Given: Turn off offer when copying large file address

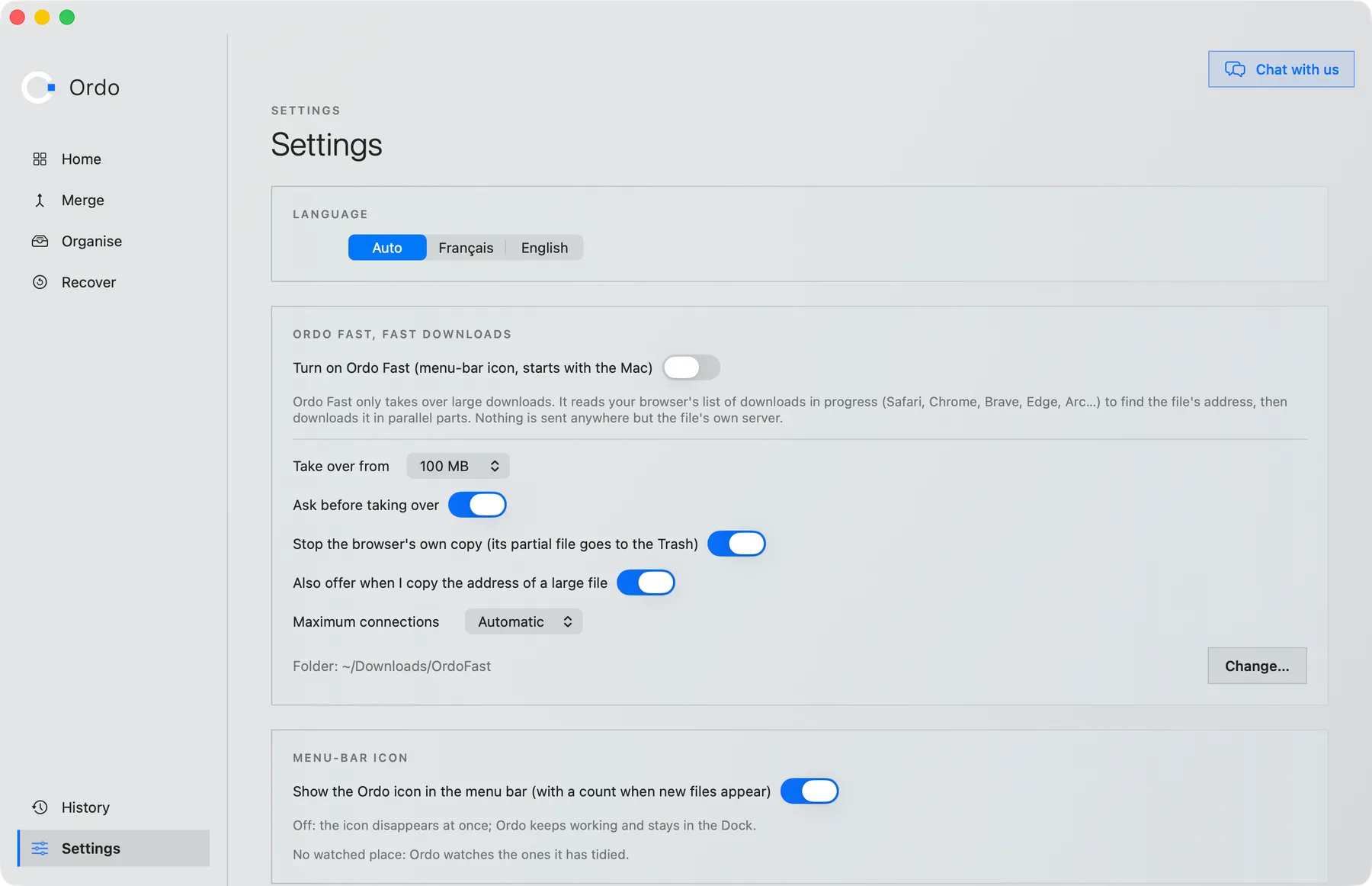Looking at the screenshot, I should tap(646, 583).
